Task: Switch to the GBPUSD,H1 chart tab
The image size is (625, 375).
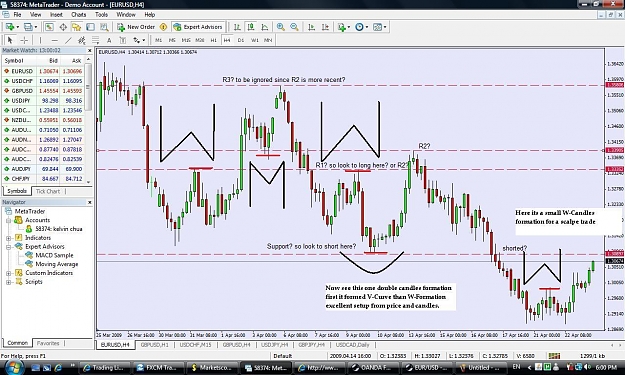Action: [x=154, y=345]
